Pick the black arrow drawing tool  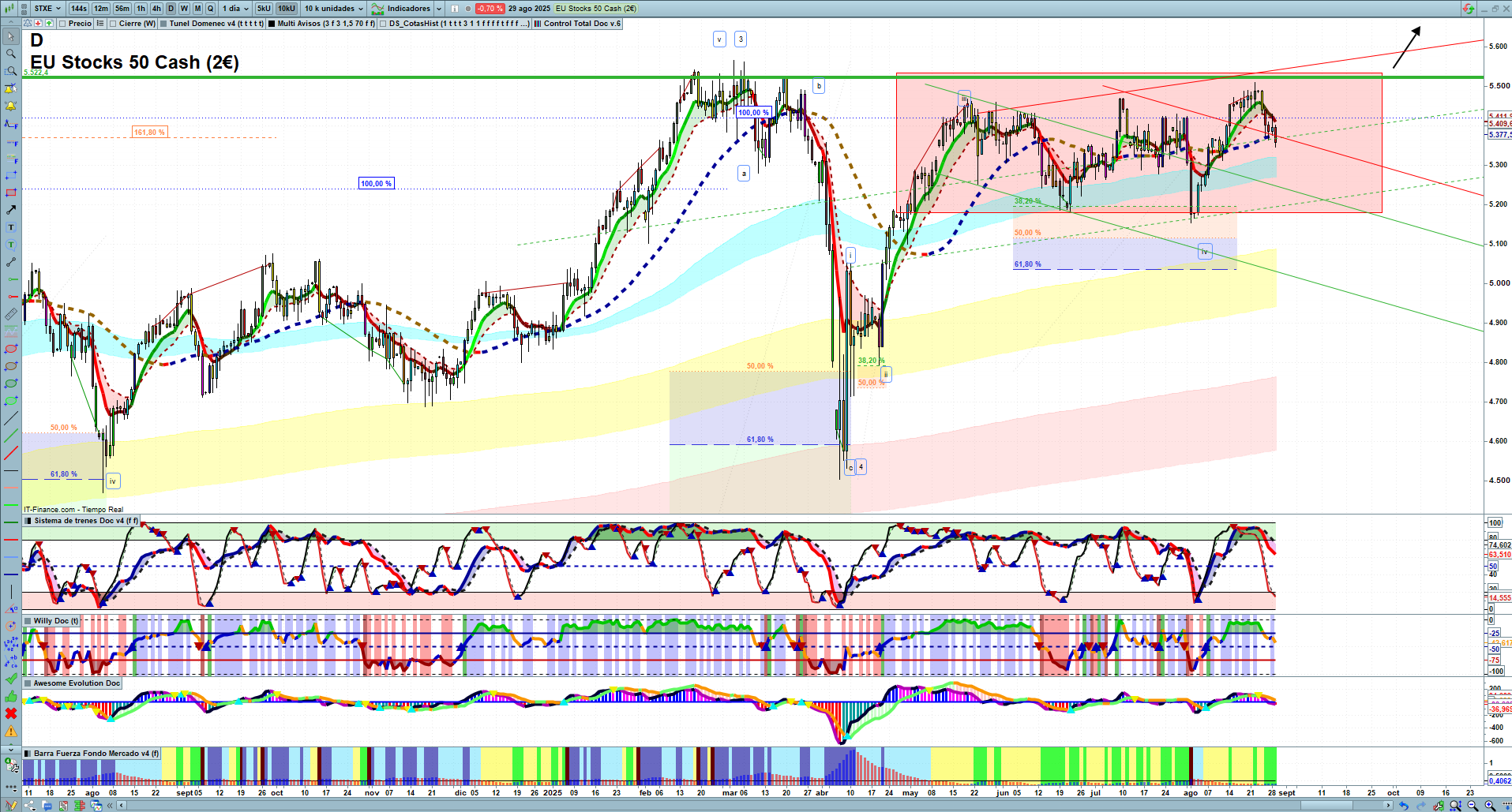[11, 210]
